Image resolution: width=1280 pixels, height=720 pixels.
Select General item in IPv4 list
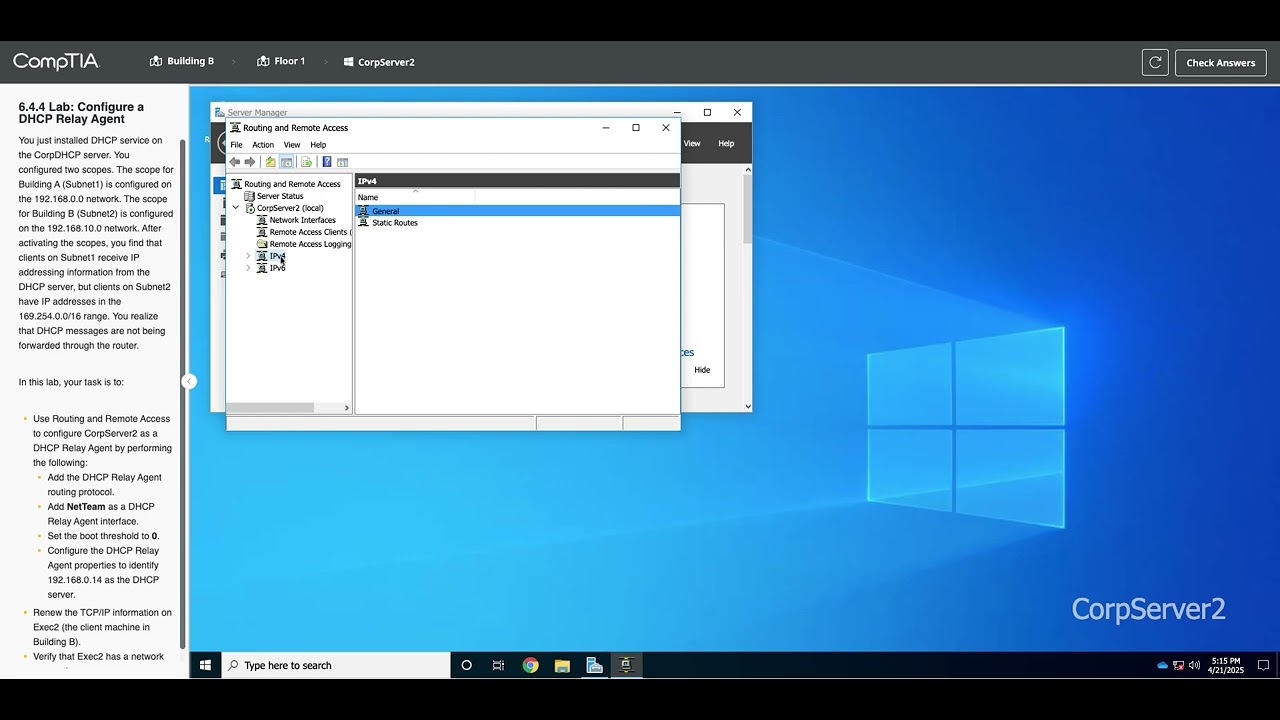[x=518, y=211]
